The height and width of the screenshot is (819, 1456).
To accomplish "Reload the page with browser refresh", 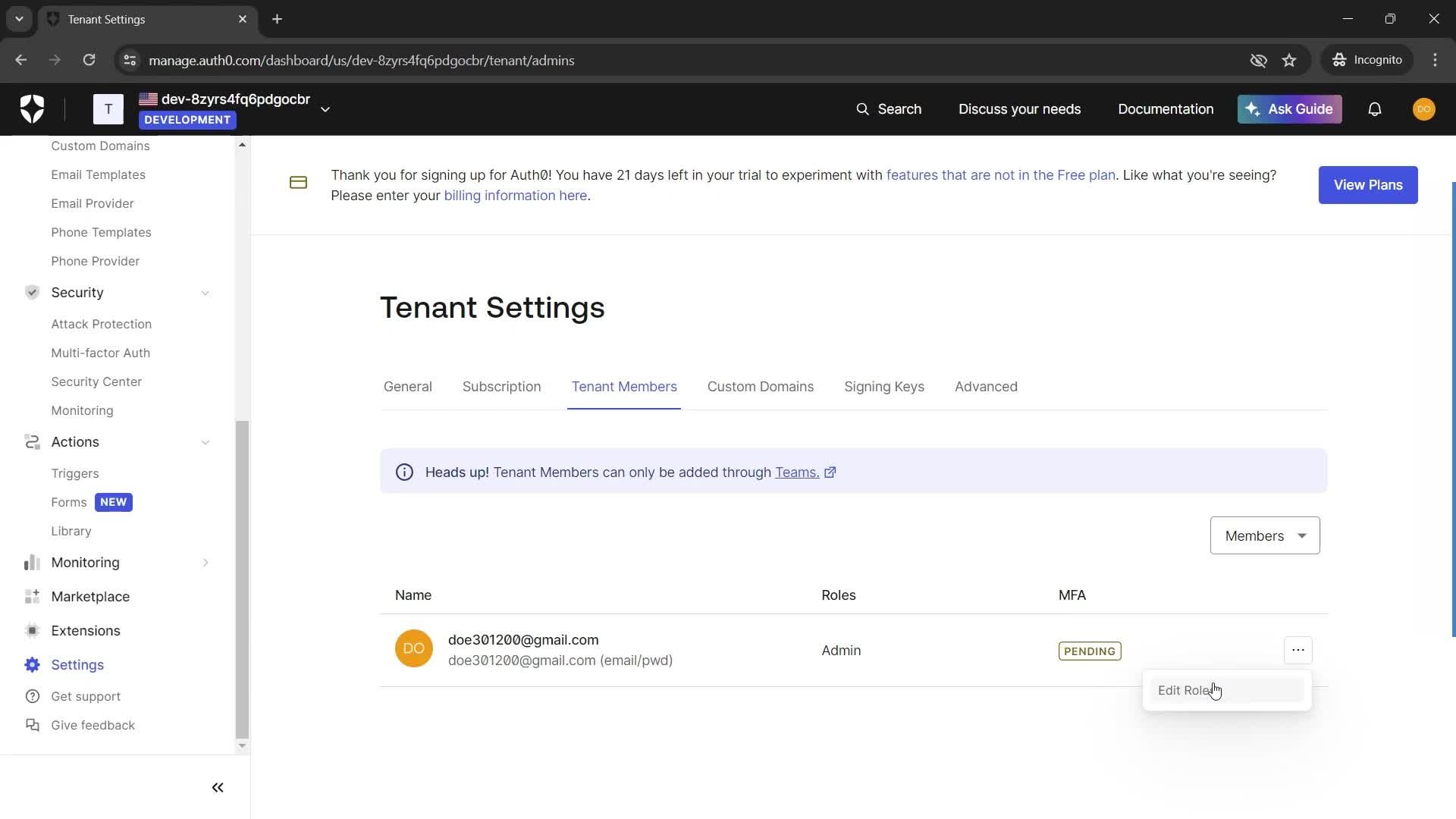I will coord(89,60).
